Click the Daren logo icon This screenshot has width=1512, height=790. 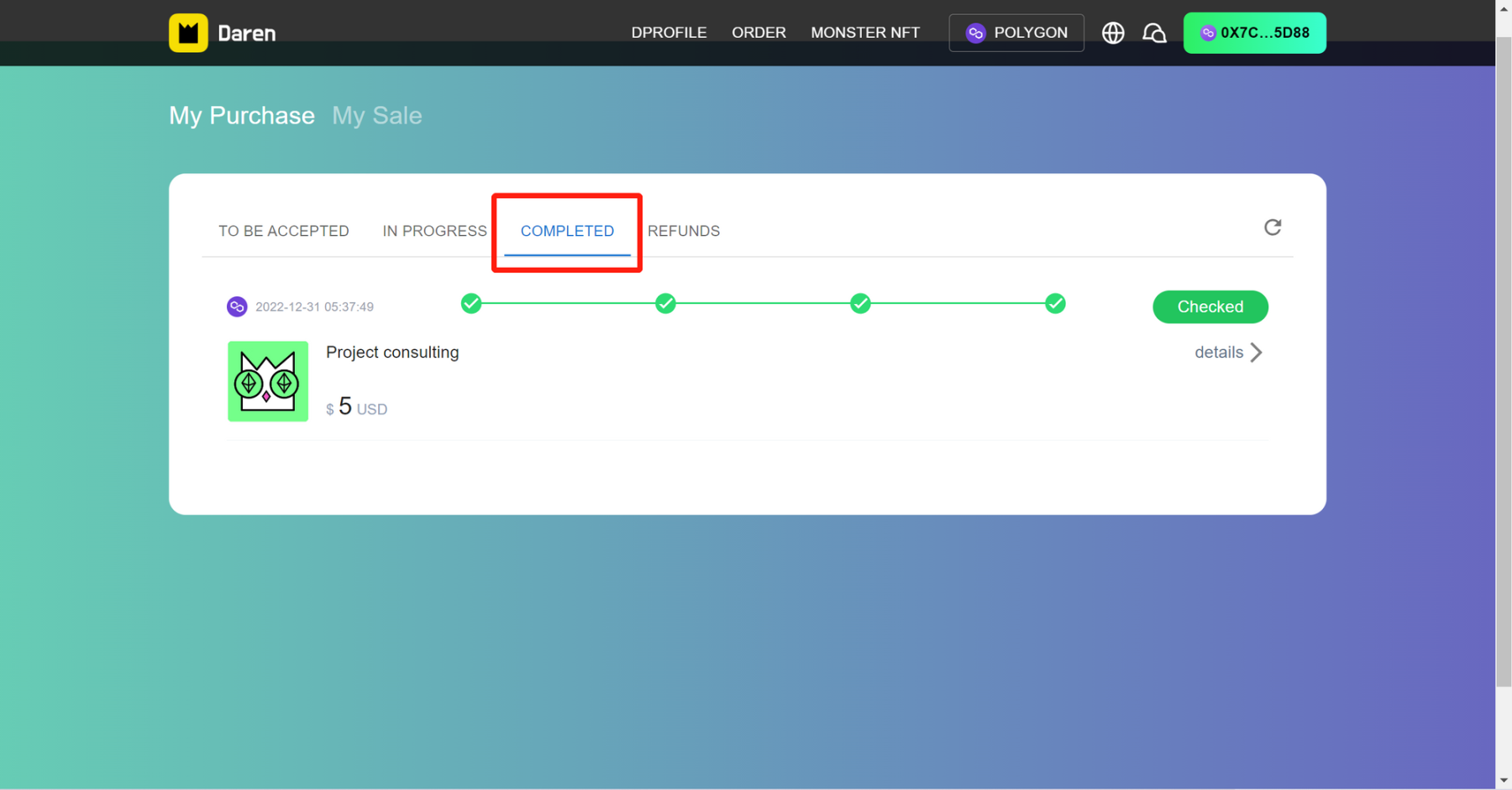pos(188,33)
